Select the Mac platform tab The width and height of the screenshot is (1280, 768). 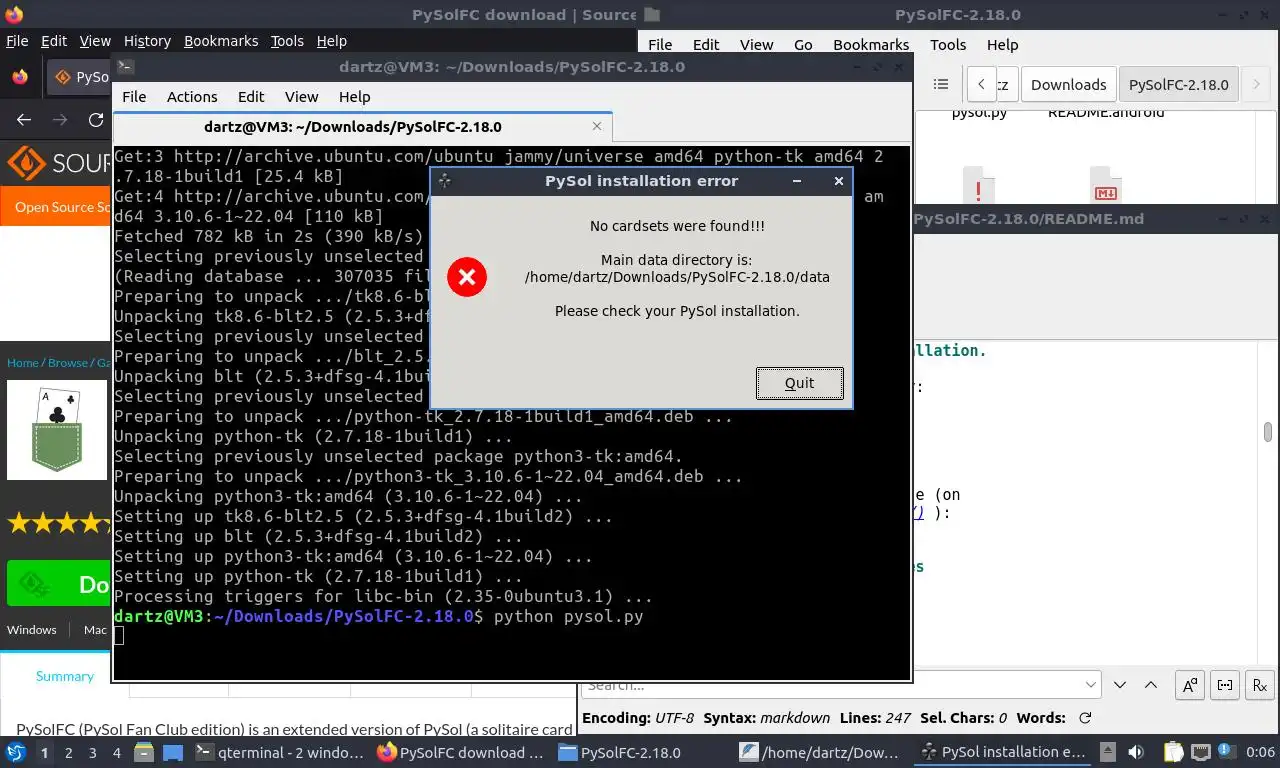[x=95, y=630]
